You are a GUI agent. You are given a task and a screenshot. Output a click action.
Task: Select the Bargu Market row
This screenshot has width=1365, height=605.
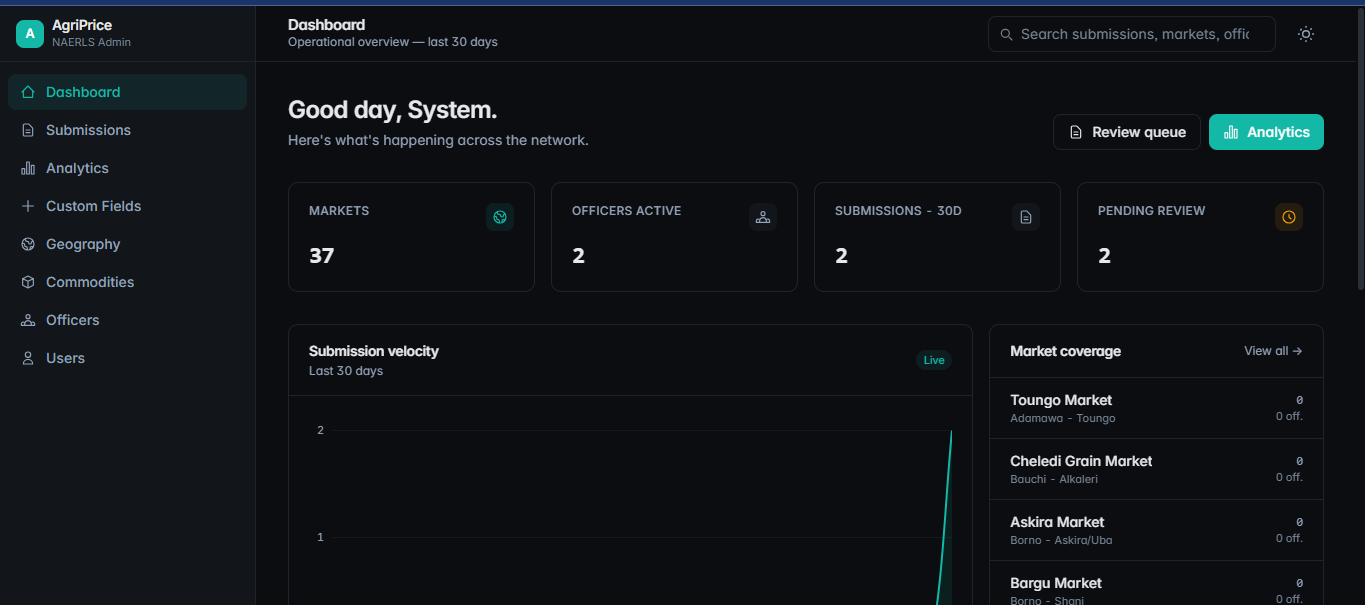[1156, 583]
